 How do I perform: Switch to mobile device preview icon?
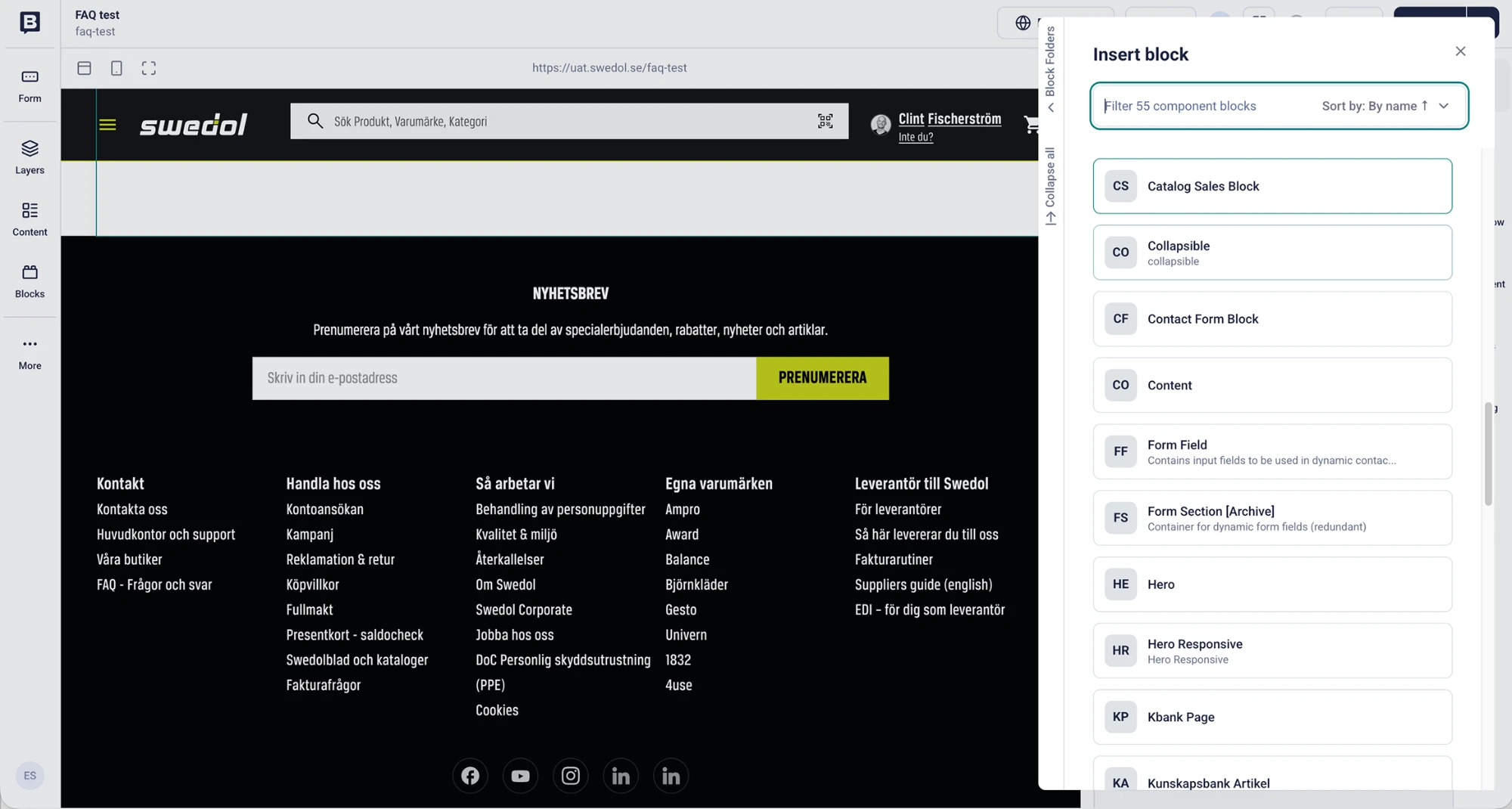116,68
